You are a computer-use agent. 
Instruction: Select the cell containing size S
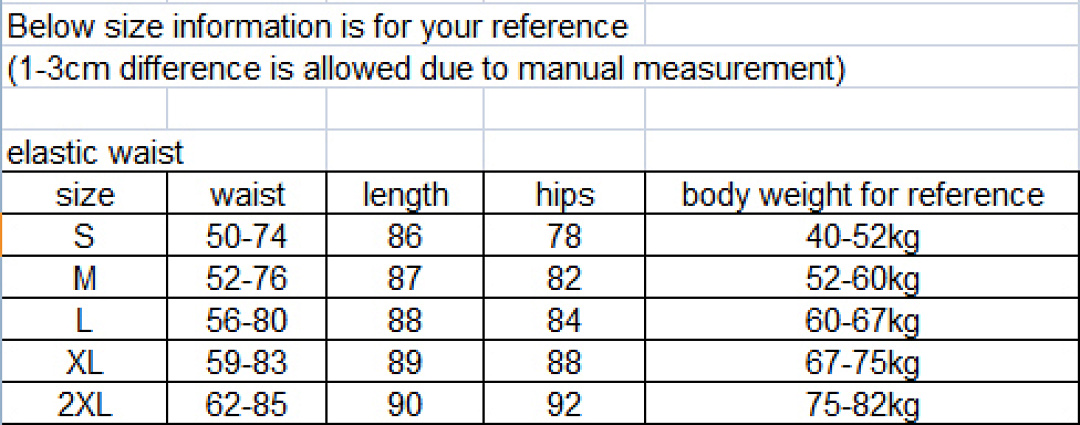(x=84, y=237)
